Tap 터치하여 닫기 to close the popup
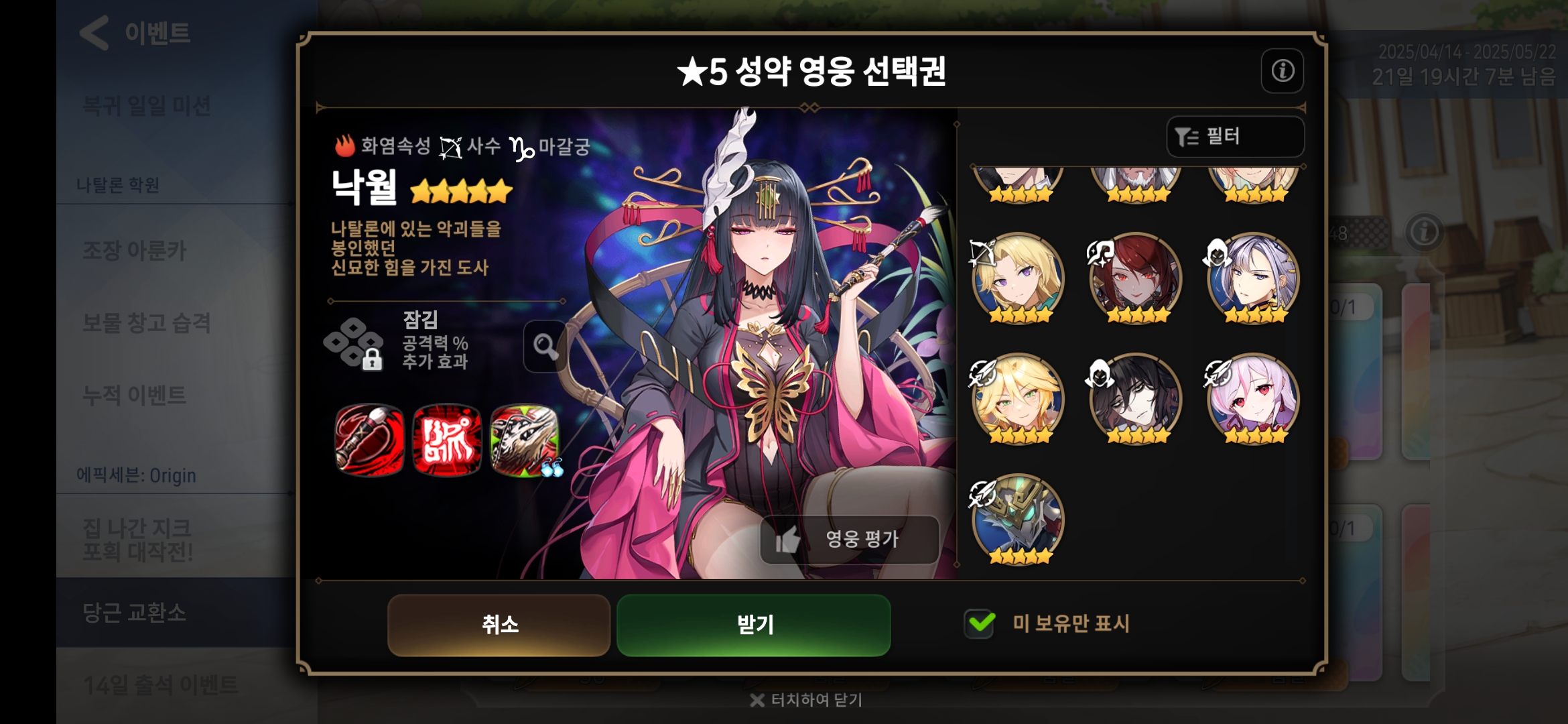The height and width of the screenshot is (724, 1568). point(806,700)
